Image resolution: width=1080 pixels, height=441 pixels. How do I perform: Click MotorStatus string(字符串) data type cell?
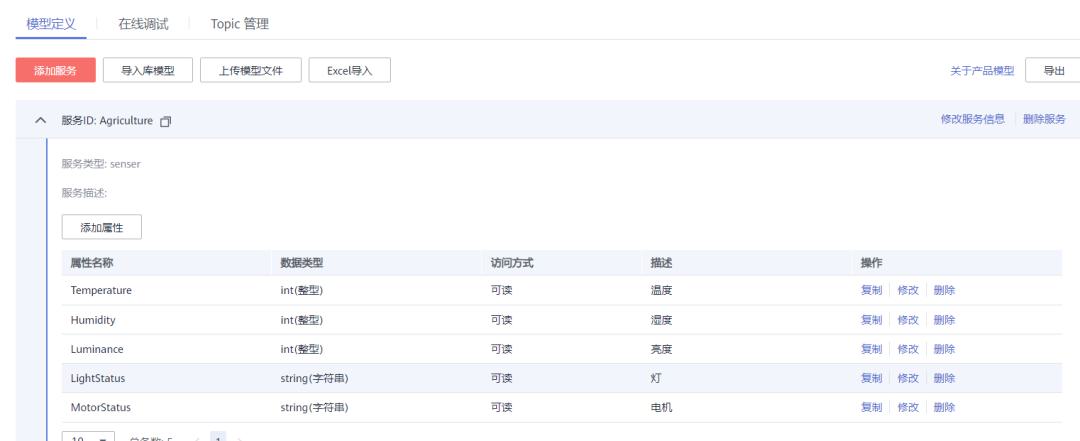pyautogui.click(x=314, y=407)
